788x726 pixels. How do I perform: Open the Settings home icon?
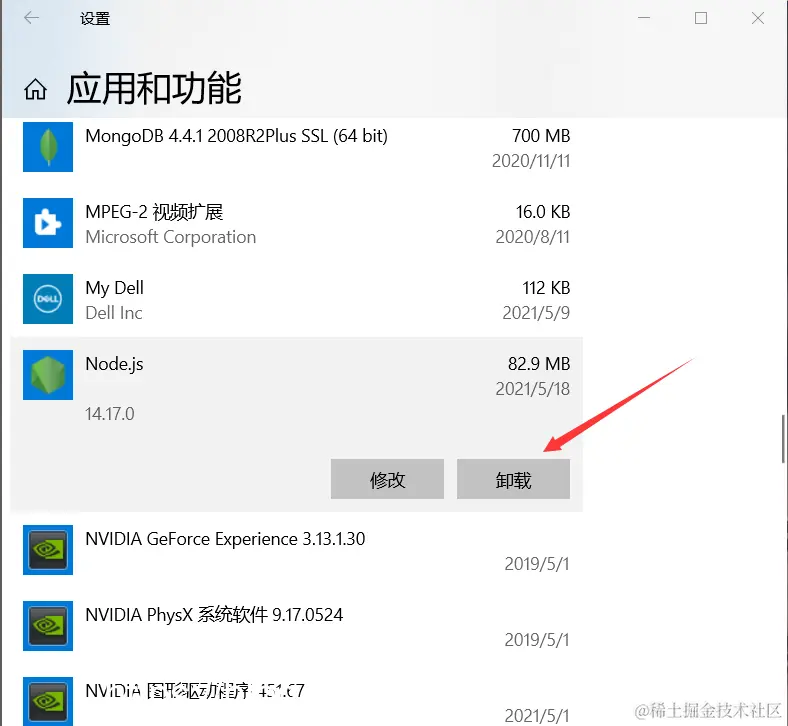[35, 89]
